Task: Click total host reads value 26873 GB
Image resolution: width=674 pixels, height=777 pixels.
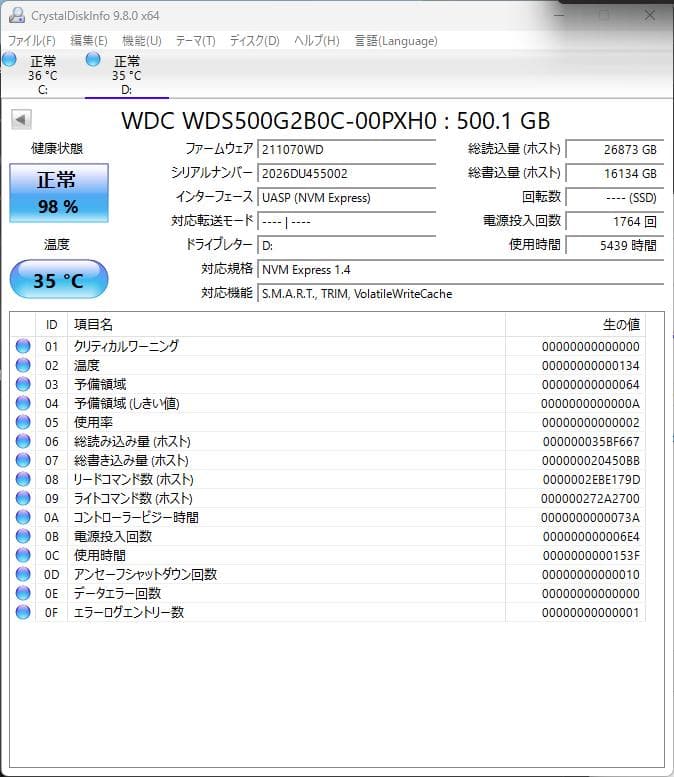Action: [615, 149]
